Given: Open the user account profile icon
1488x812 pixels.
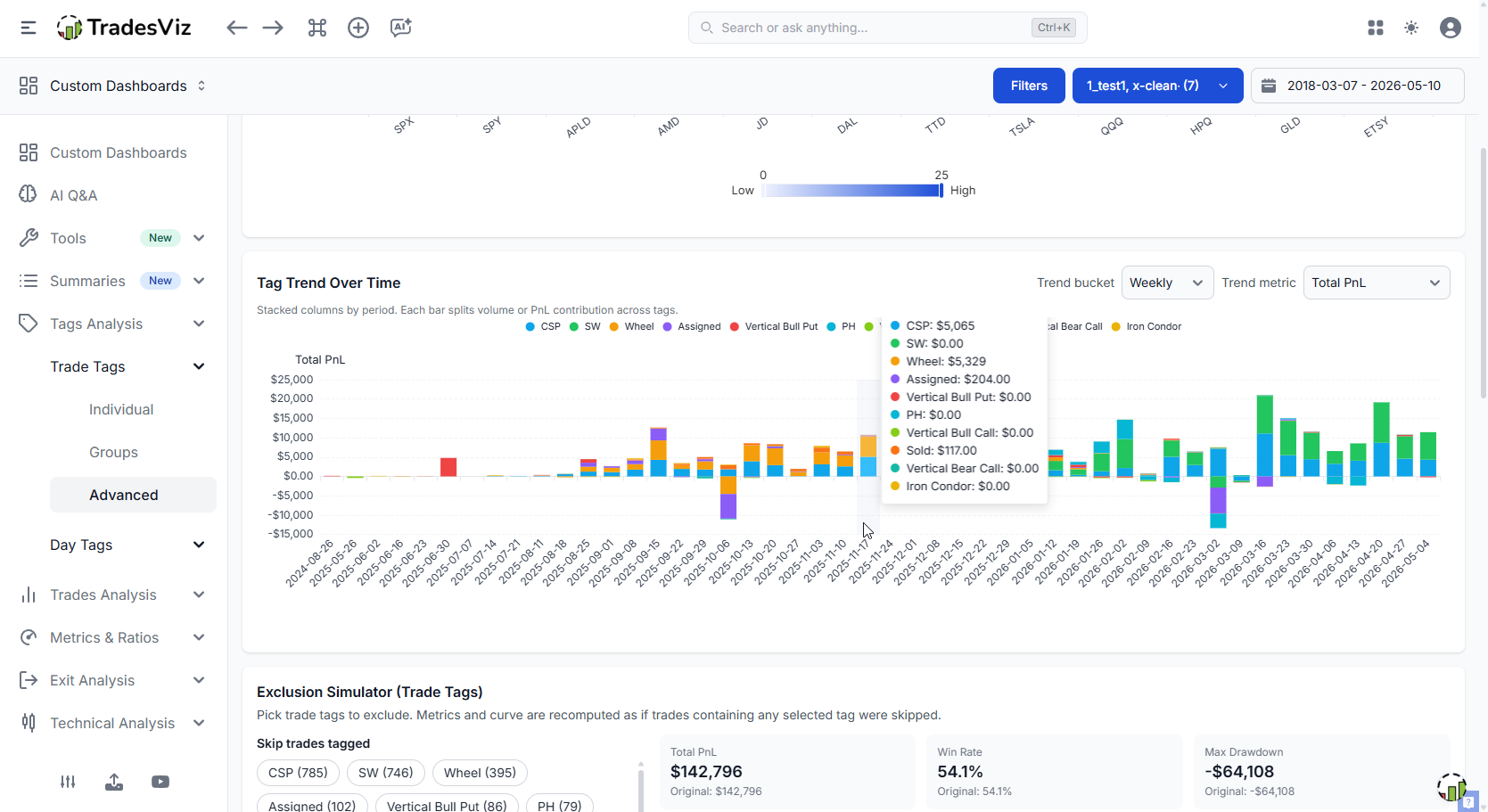Looking at the screenshot, I should pos(1451,28).
